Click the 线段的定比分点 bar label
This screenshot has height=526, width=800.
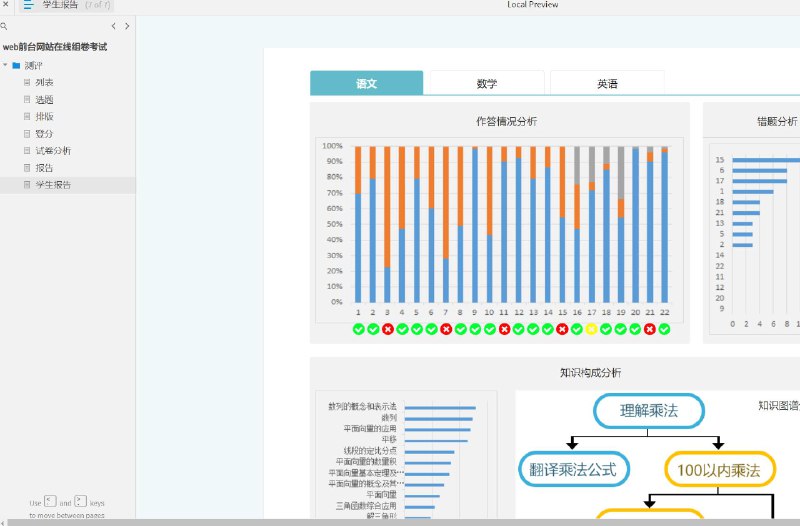(370, 450)
